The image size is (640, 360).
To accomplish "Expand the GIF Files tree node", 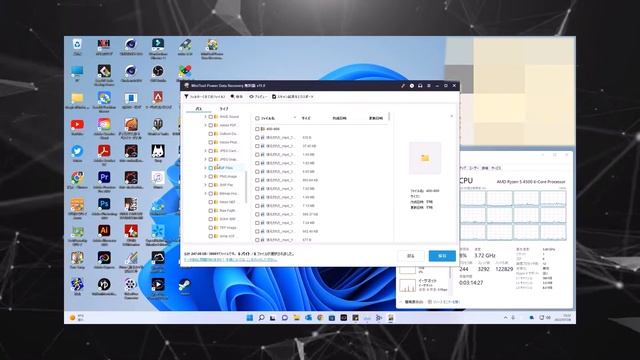I will pos(205,168).
